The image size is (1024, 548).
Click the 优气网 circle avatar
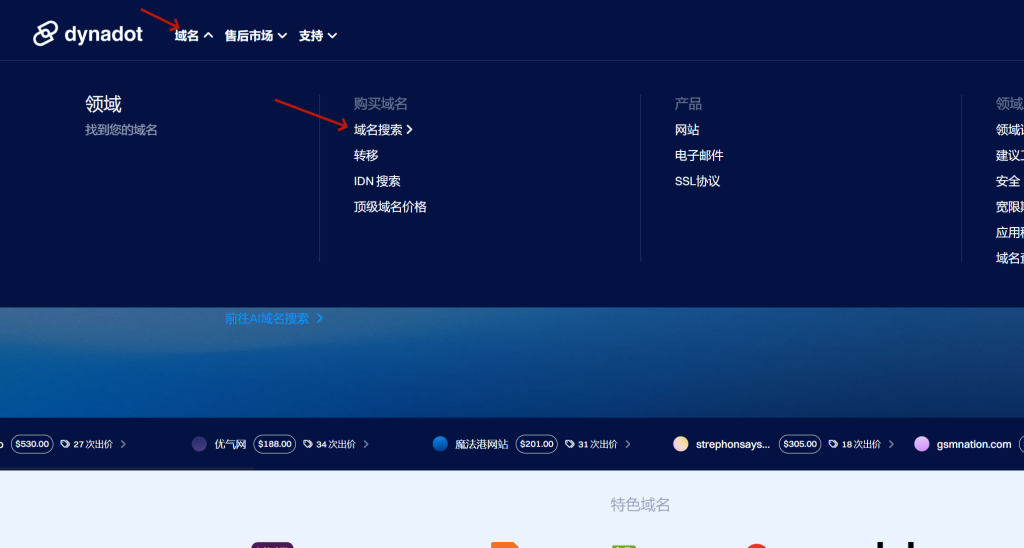[199, 444]
